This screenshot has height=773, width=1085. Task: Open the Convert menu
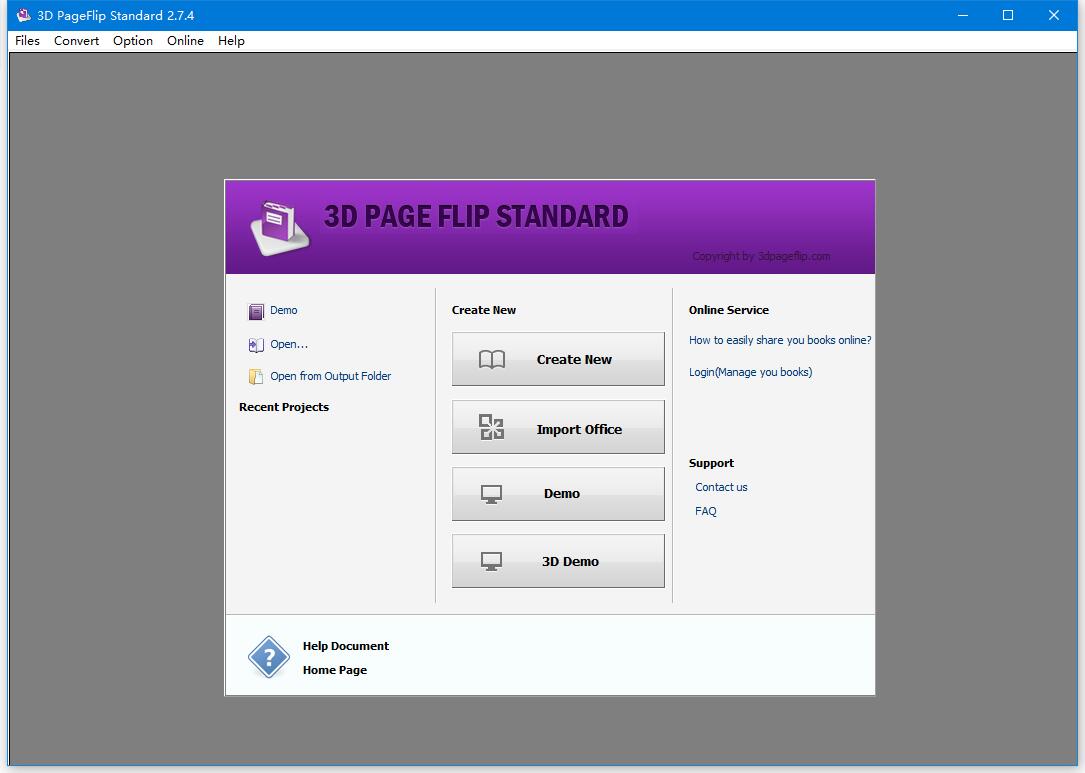76,41
